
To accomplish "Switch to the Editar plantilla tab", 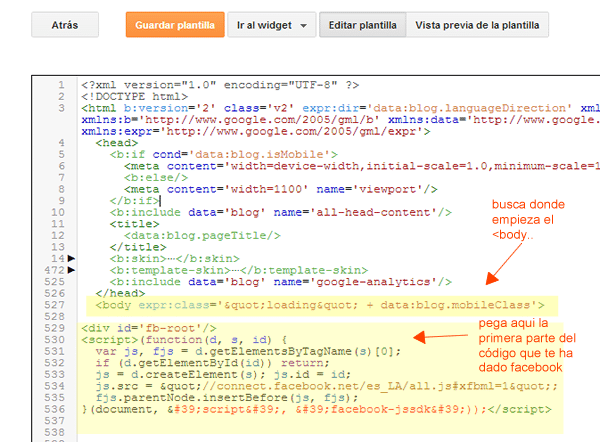I will (362, 25).
